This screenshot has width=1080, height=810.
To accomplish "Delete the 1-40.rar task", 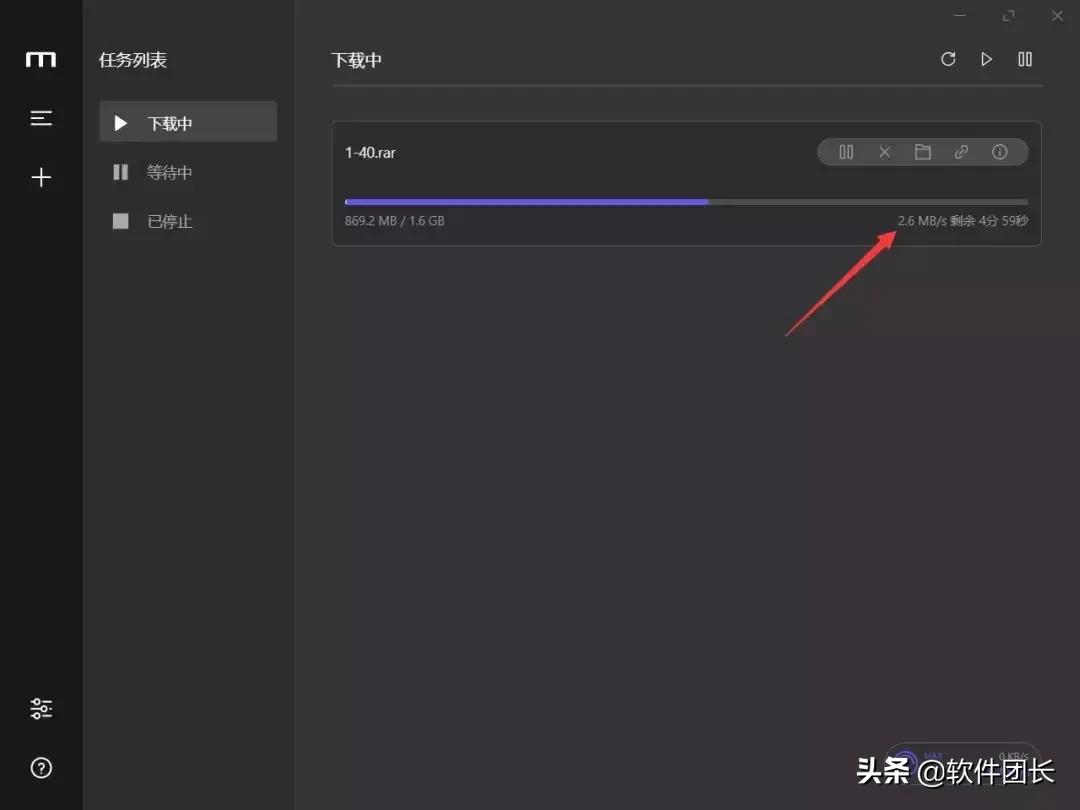I will click(x=885, y=152).
